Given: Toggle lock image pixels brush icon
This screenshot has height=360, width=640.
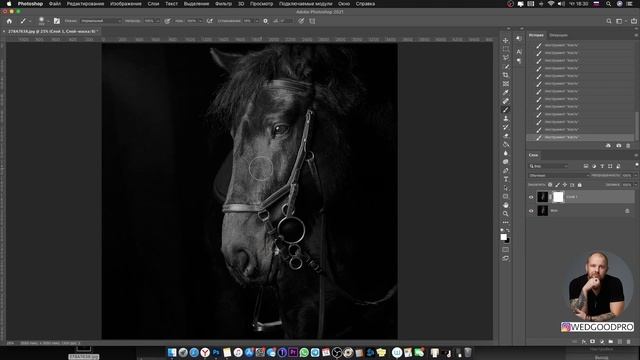Looking at the screenshot, I should click(558, 185).
